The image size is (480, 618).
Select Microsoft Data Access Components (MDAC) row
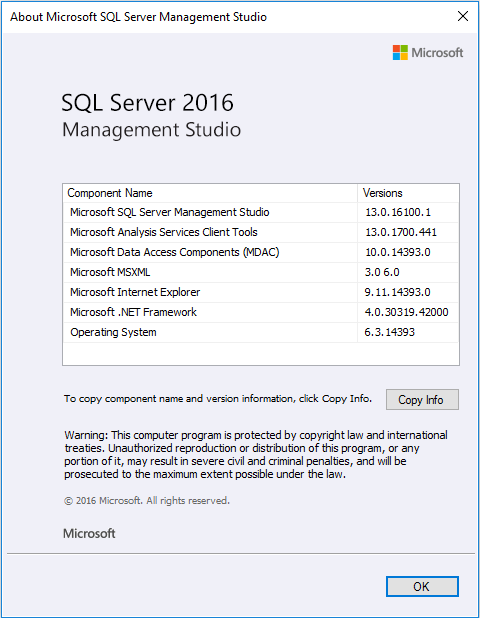tap(261, 252)
